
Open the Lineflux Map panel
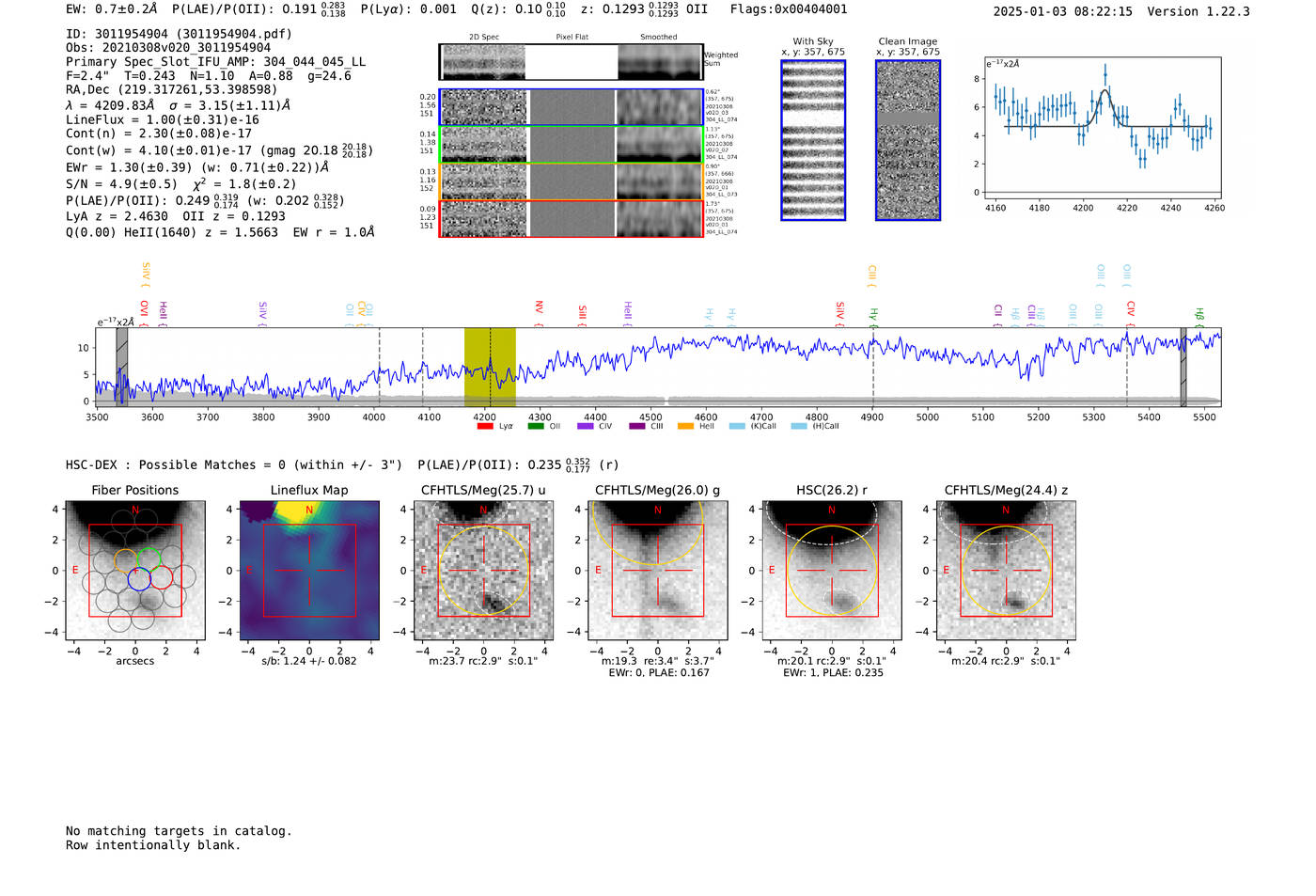pyautogui.click(x=309, y=571)
